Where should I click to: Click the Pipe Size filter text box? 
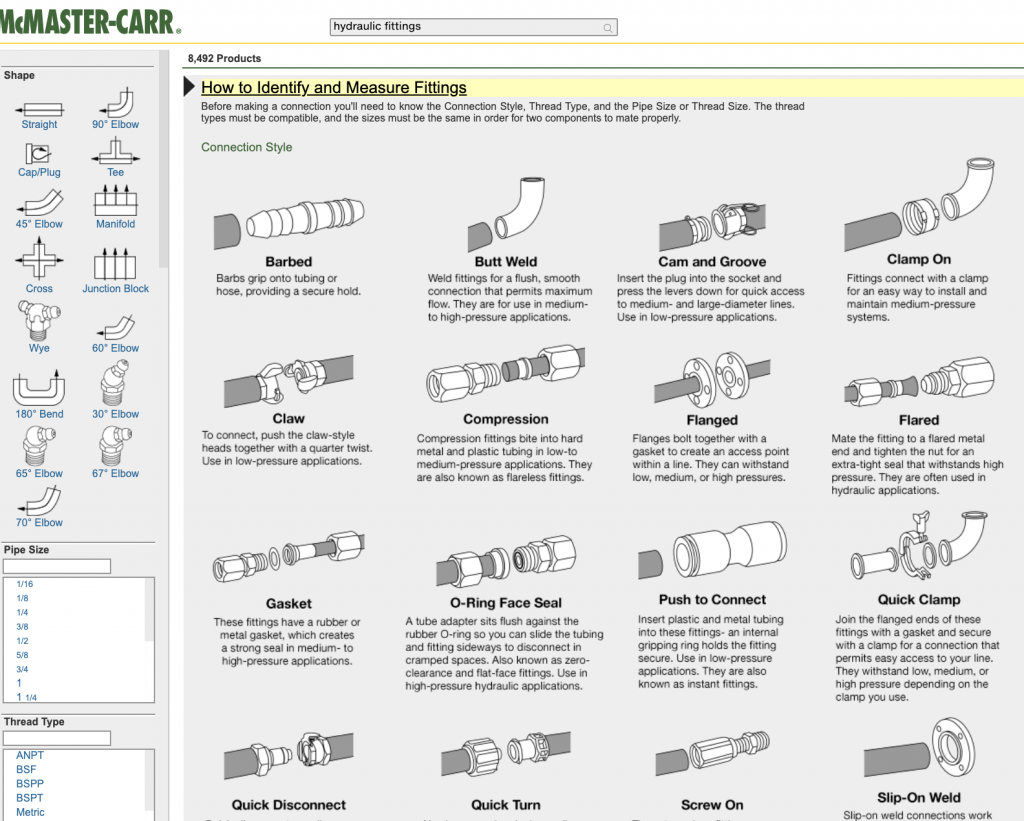pos(57,567)
